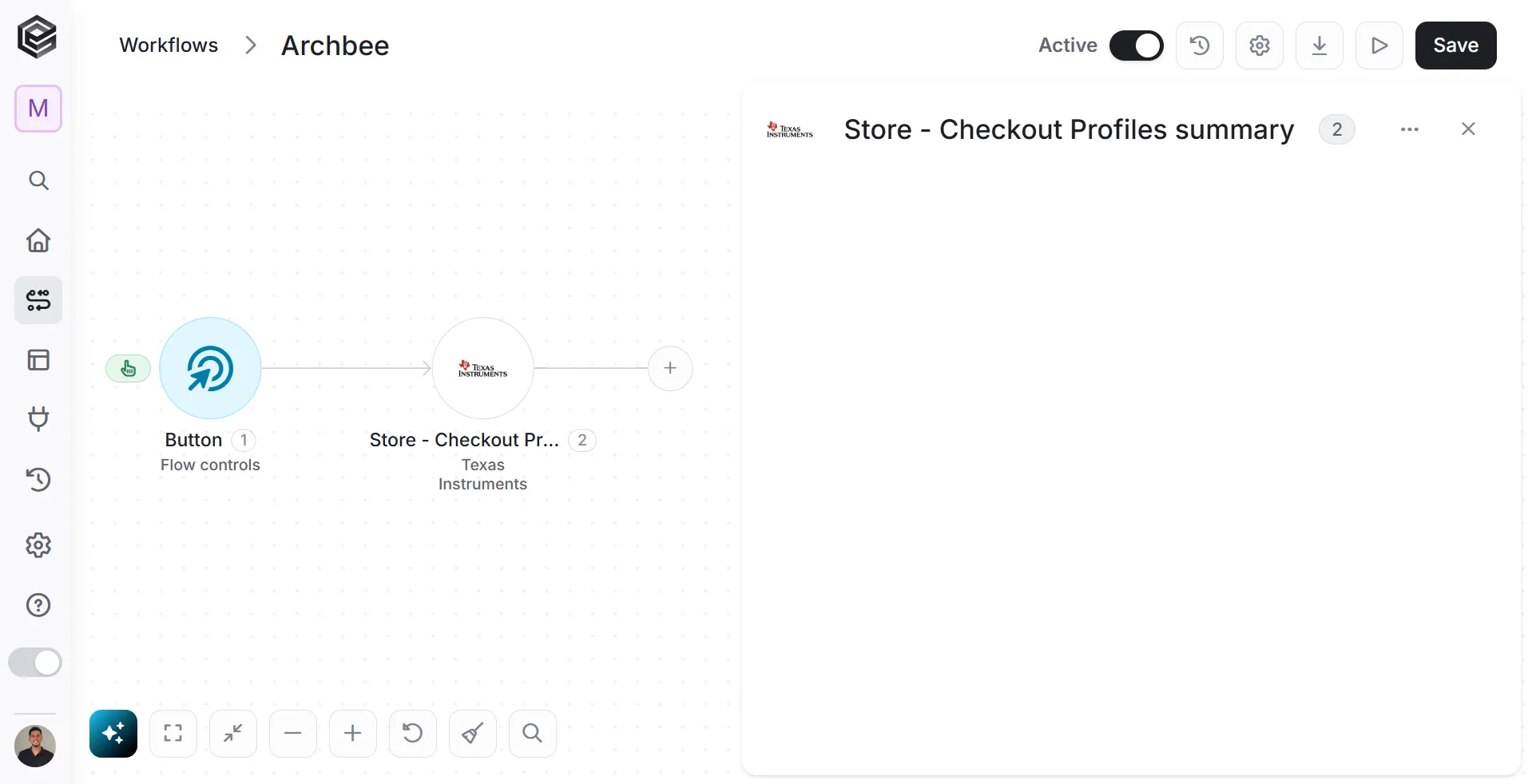Download the workflow via the arrow icon

1320,46
